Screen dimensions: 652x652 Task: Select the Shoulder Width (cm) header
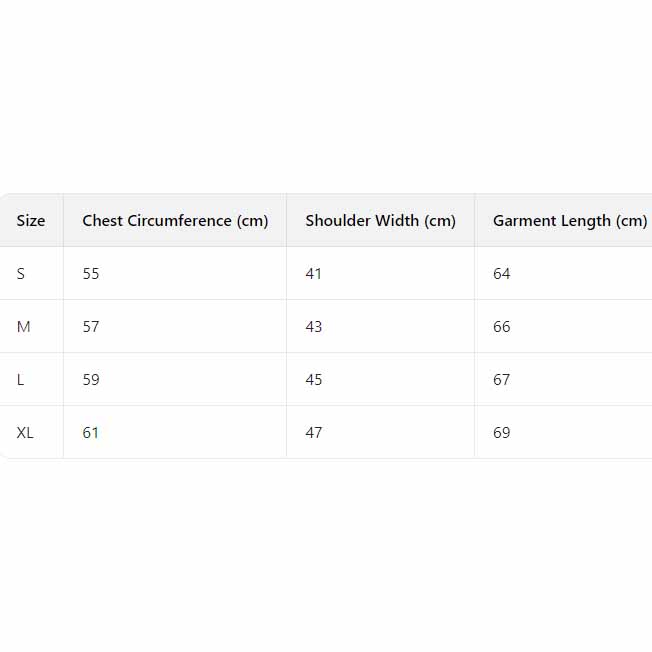(x=380, y=221)
